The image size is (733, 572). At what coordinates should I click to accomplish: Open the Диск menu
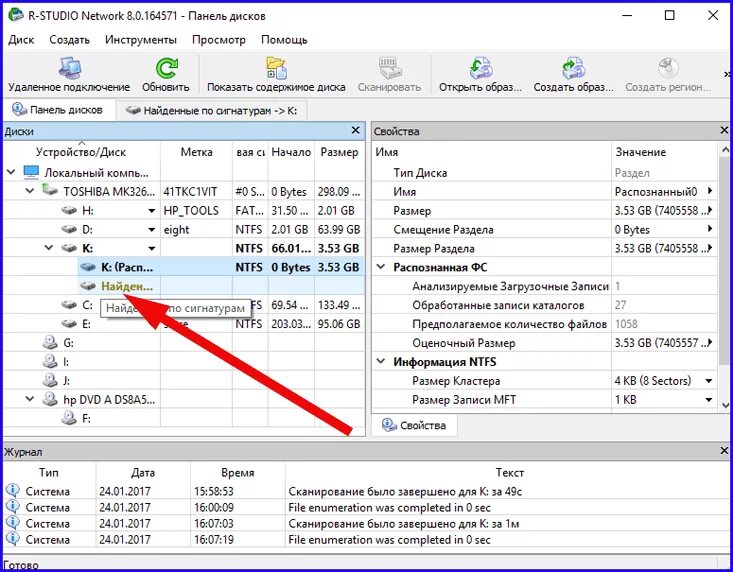pyautogui.click(x=21, y=40)
